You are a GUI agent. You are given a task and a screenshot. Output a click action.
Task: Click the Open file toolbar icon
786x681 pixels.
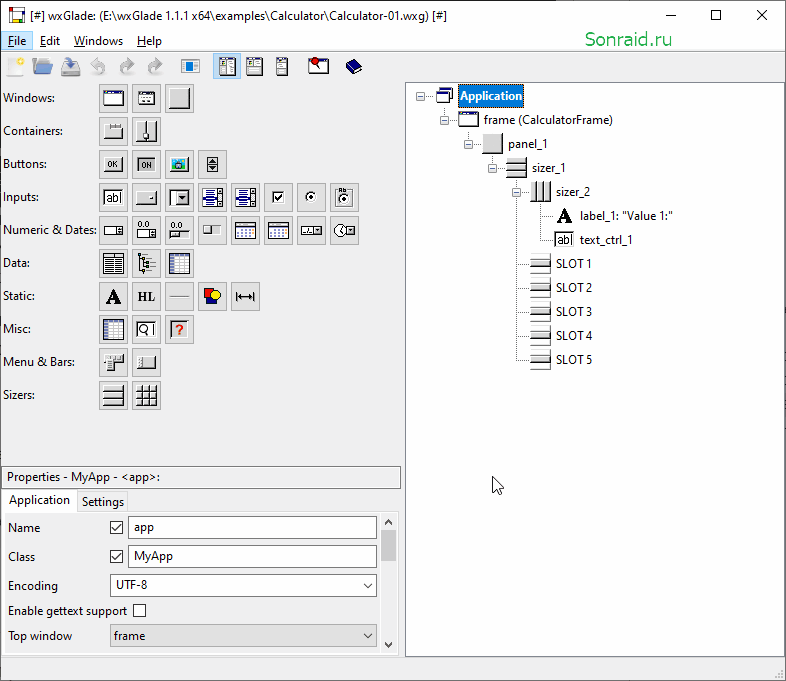pos(43,66)
